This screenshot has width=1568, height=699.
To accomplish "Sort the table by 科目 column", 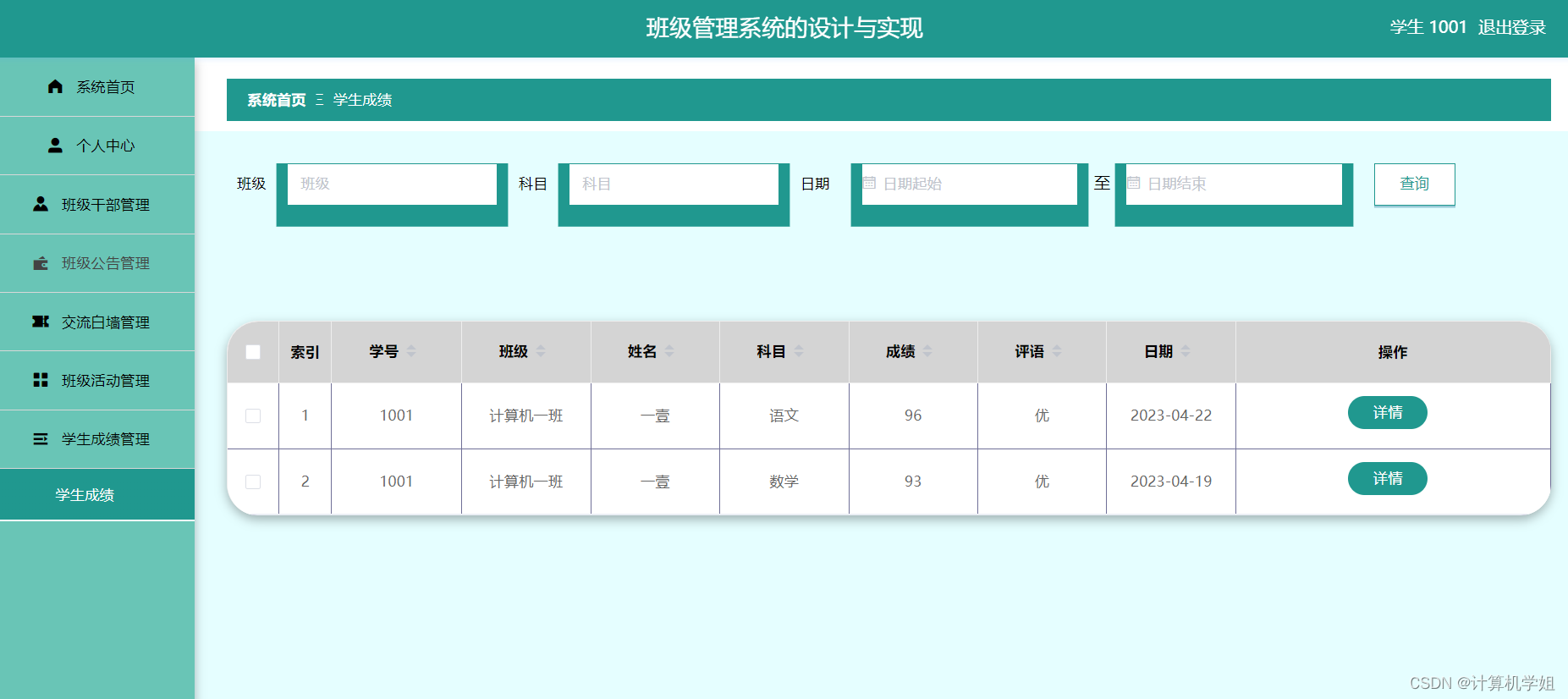I will [x=799, y=351].
